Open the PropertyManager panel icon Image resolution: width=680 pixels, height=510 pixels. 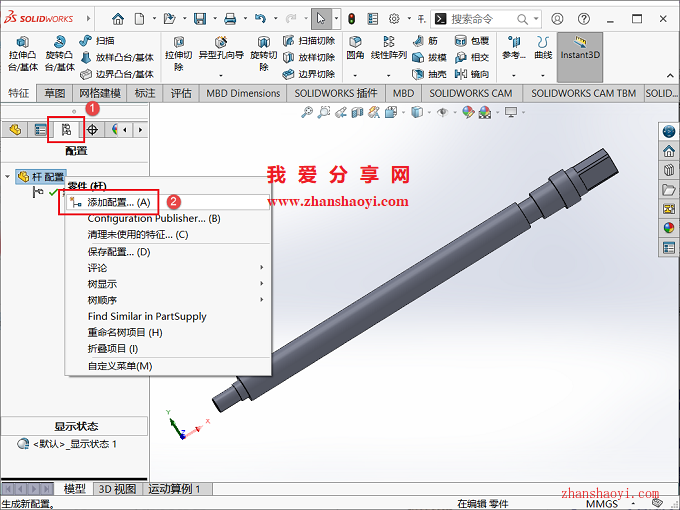(40, 129)
